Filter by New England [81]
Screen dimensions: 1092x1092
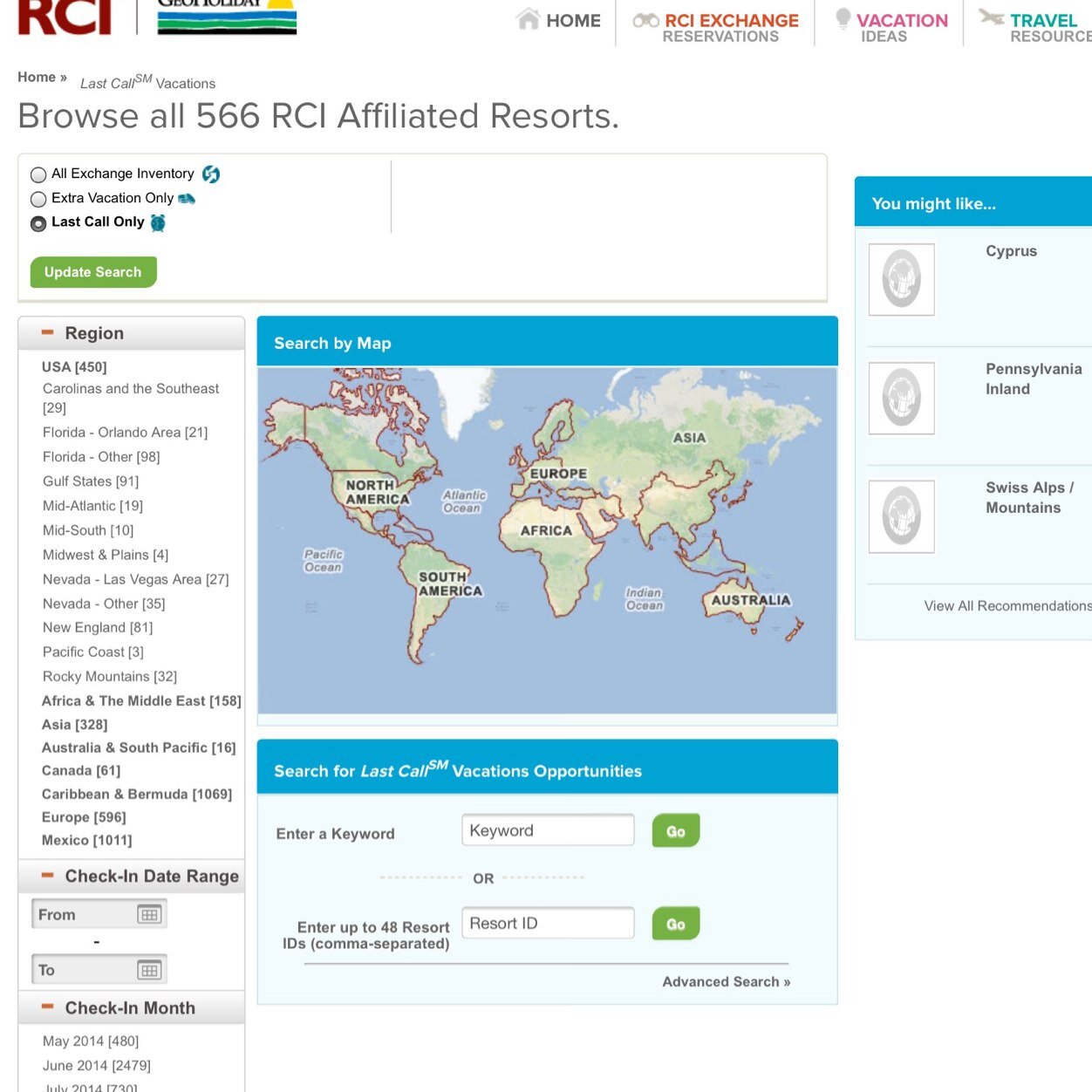(98, 628)
